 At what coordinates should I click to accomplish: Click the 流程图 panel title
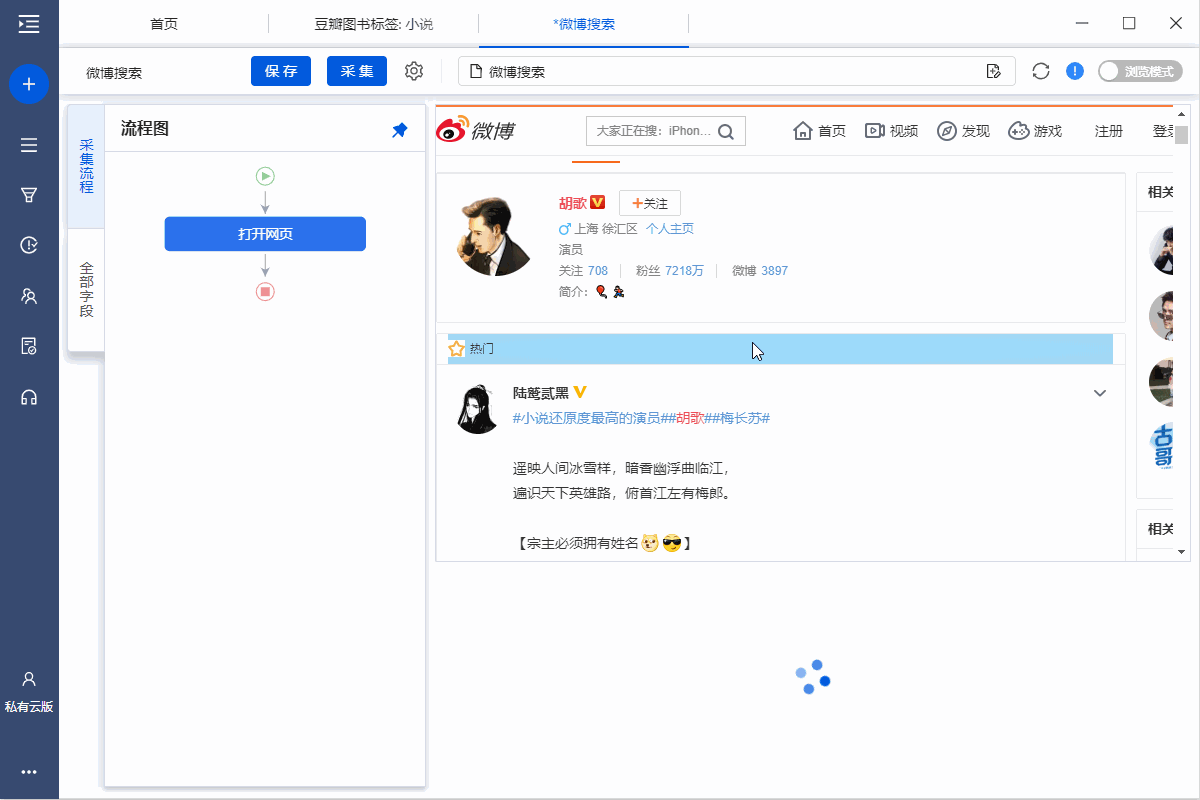click(145, 129)
